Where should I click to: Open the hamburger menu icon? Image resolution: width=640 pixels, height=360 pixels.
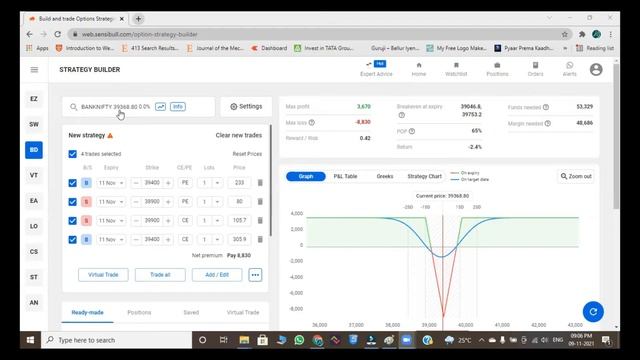34,70
